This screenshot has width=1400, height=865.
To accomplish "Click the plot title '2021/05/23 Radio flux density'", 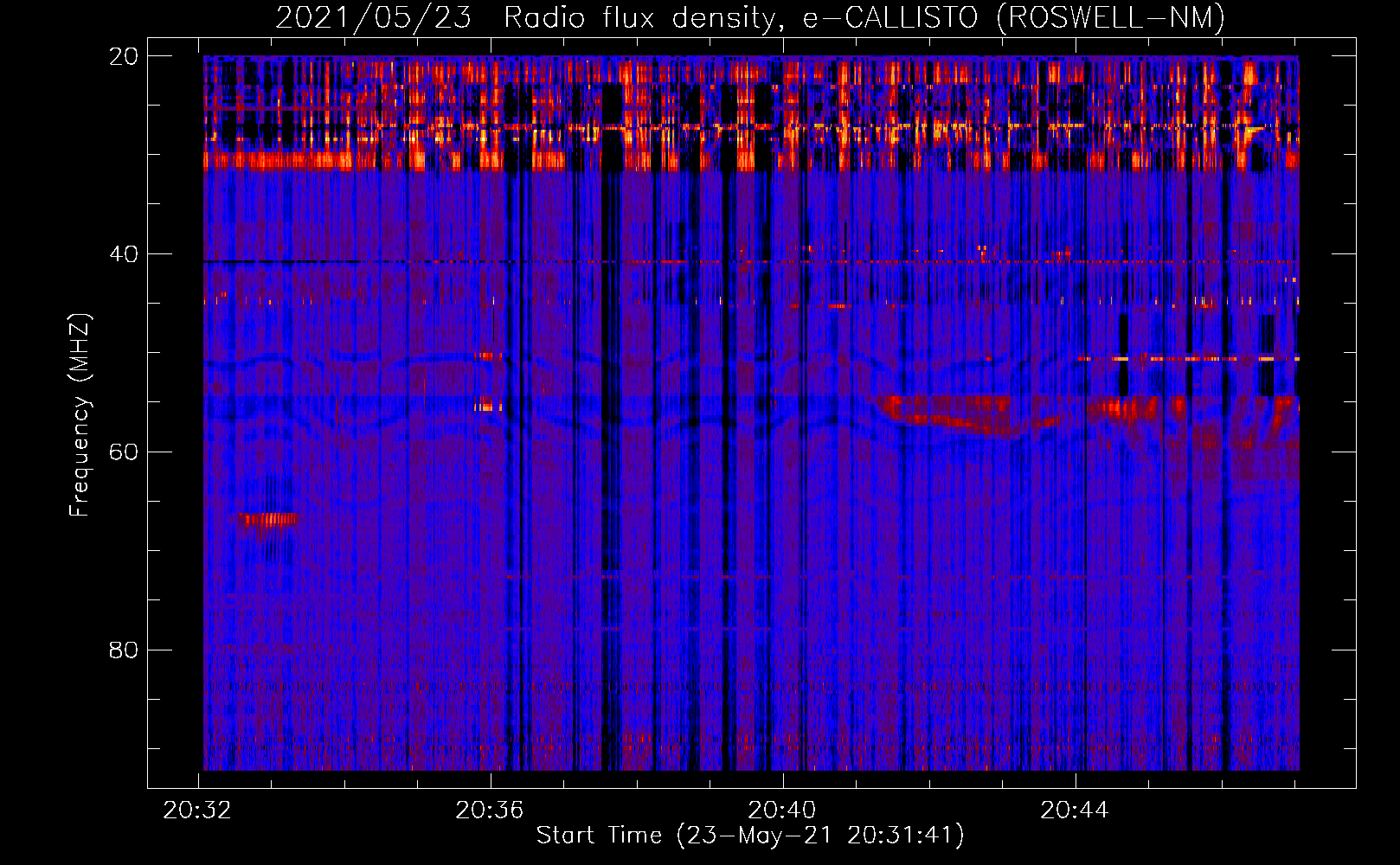I will coord(525,17).
